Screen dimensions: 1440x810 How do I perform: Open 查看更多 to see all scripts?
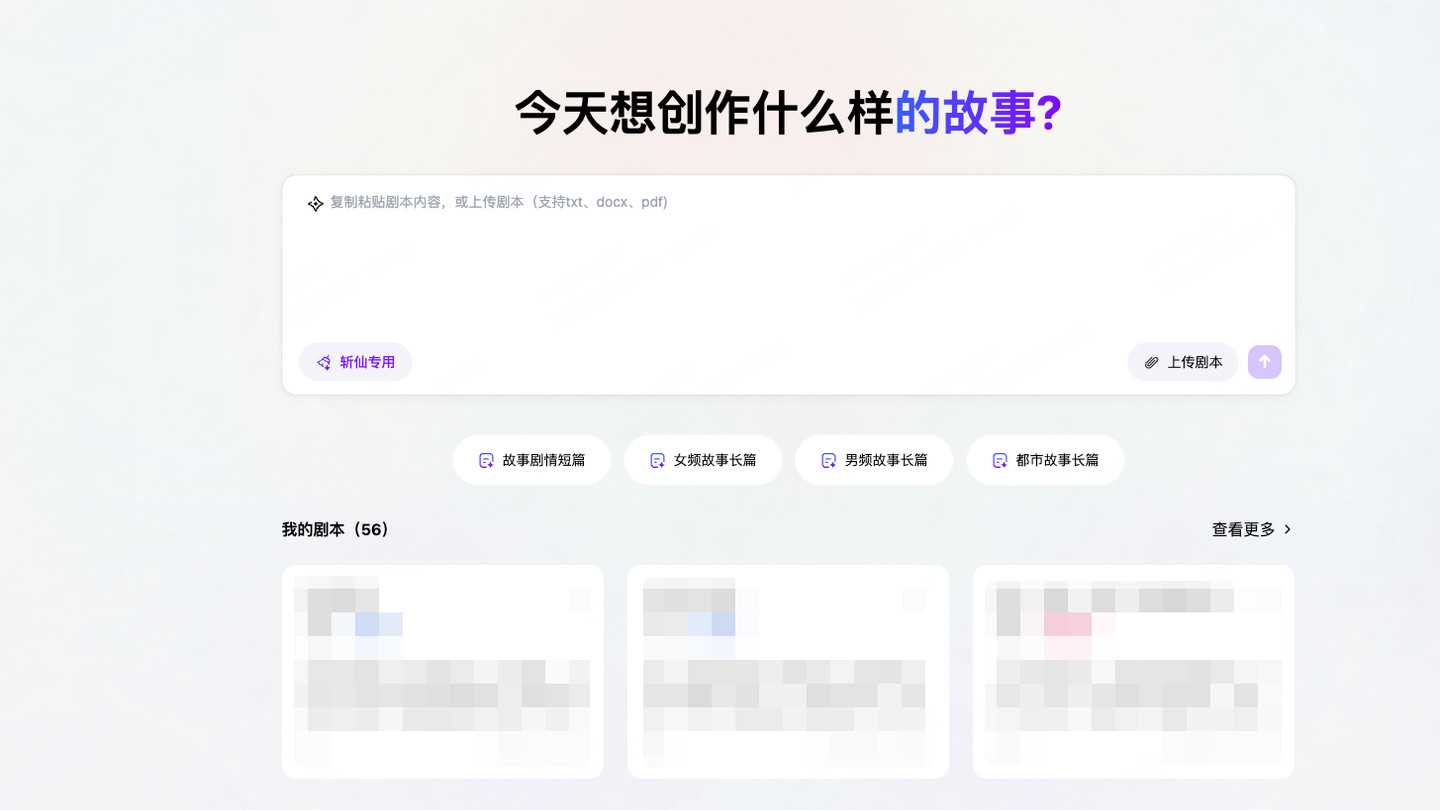click(x=1241, y=529)
